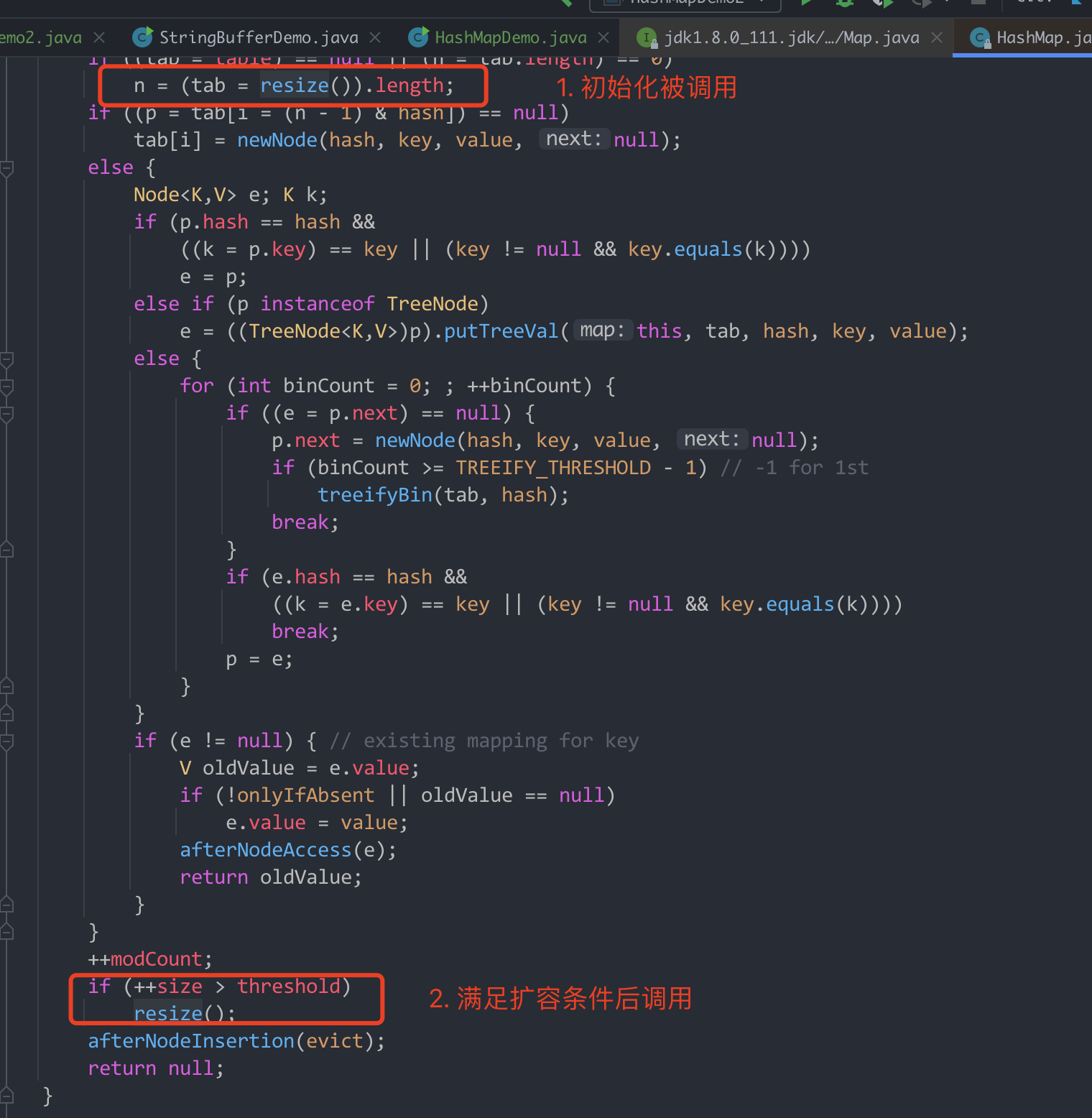The image size is (1092, 1118).
Task: Click newNode in the 'tab[i] = newNode' line
Action: click(x=277, y=140)
